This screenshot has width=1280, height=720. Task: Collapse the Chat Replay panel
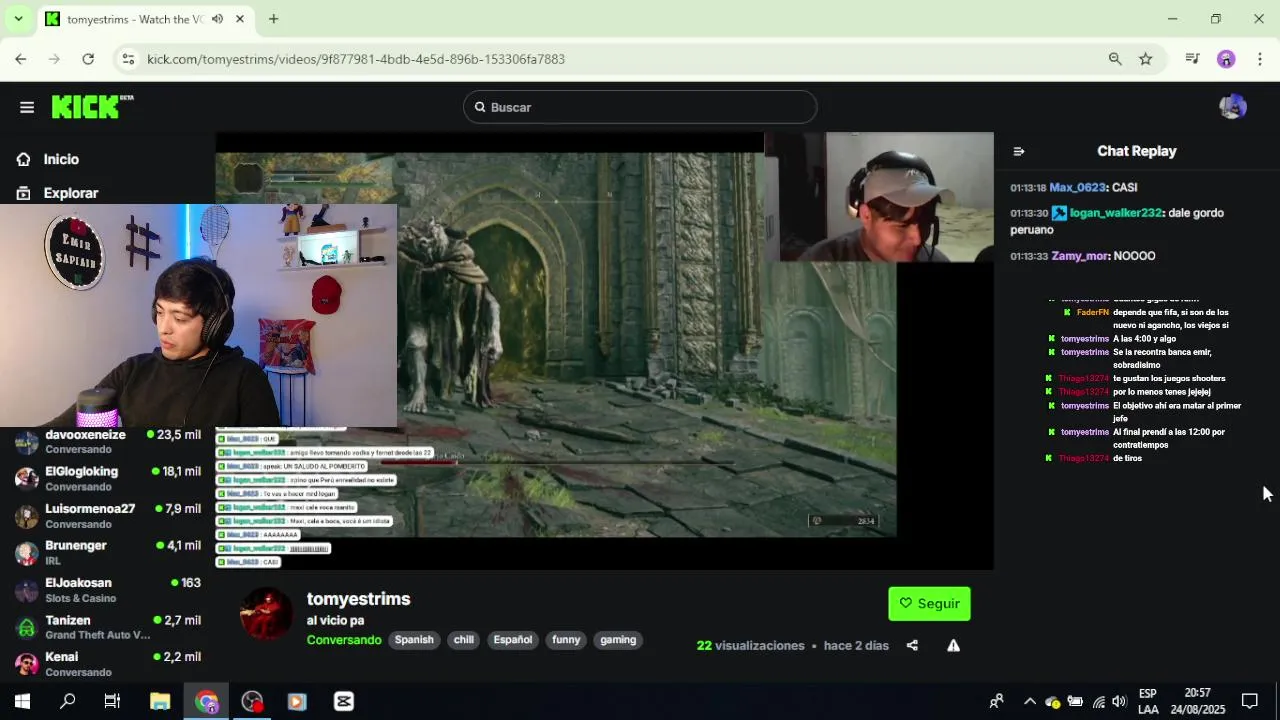point(1019,152)
